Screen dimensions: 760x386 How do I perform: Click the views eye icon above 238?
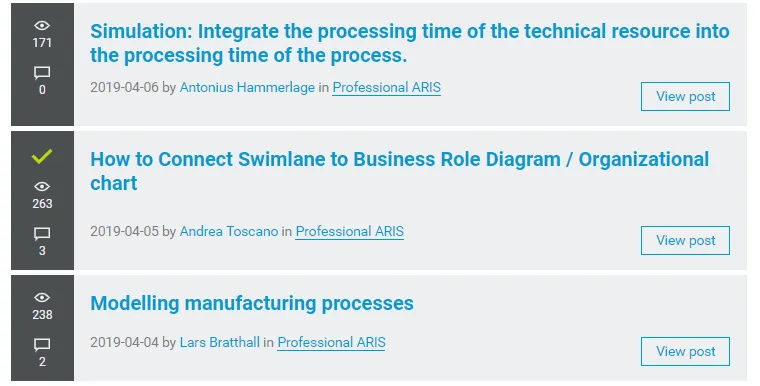pyautogui.click(x=42, y=298)
